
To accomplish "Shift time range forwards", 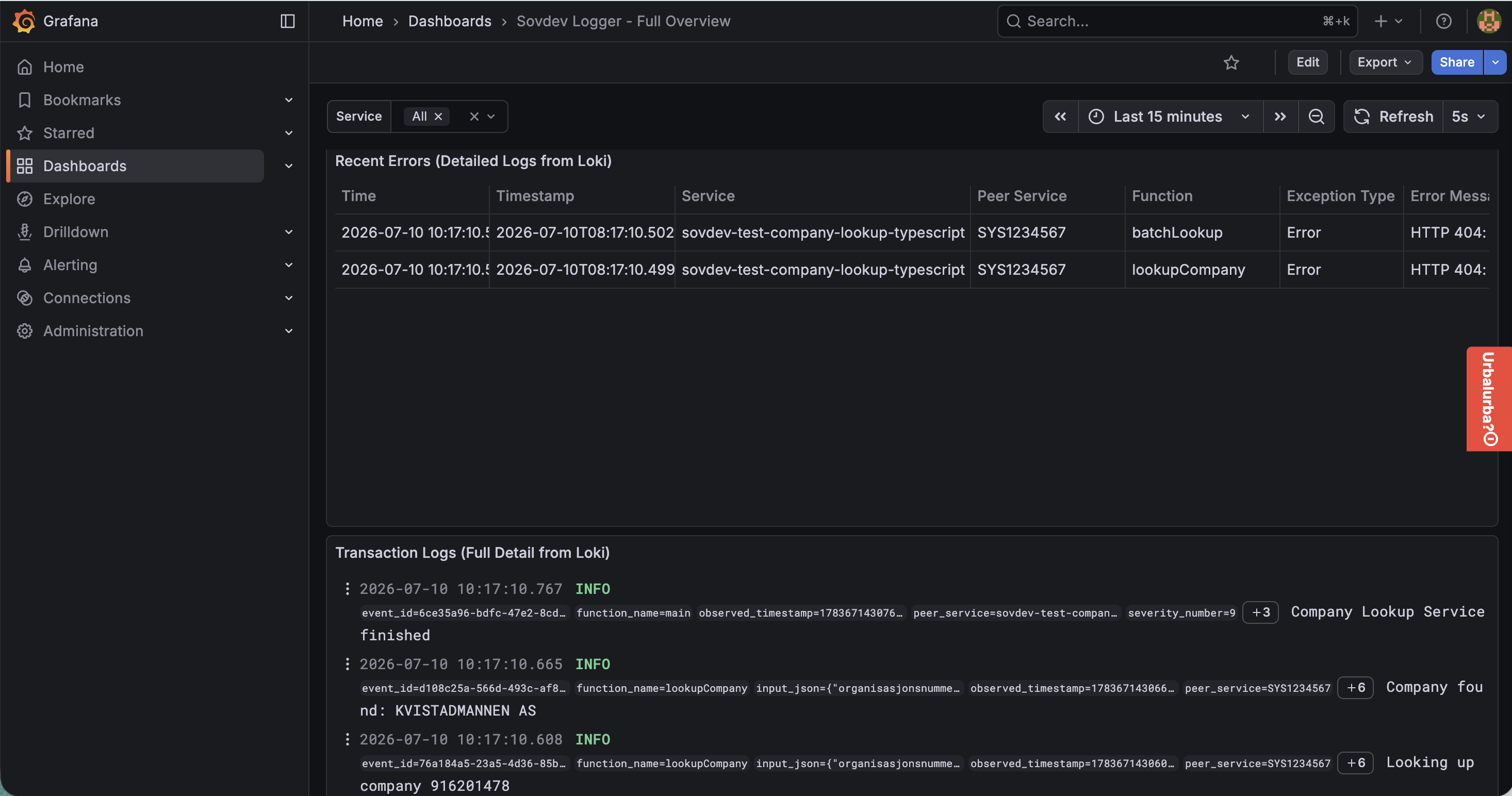I will pyautogui.click(x=1280, y=116).
